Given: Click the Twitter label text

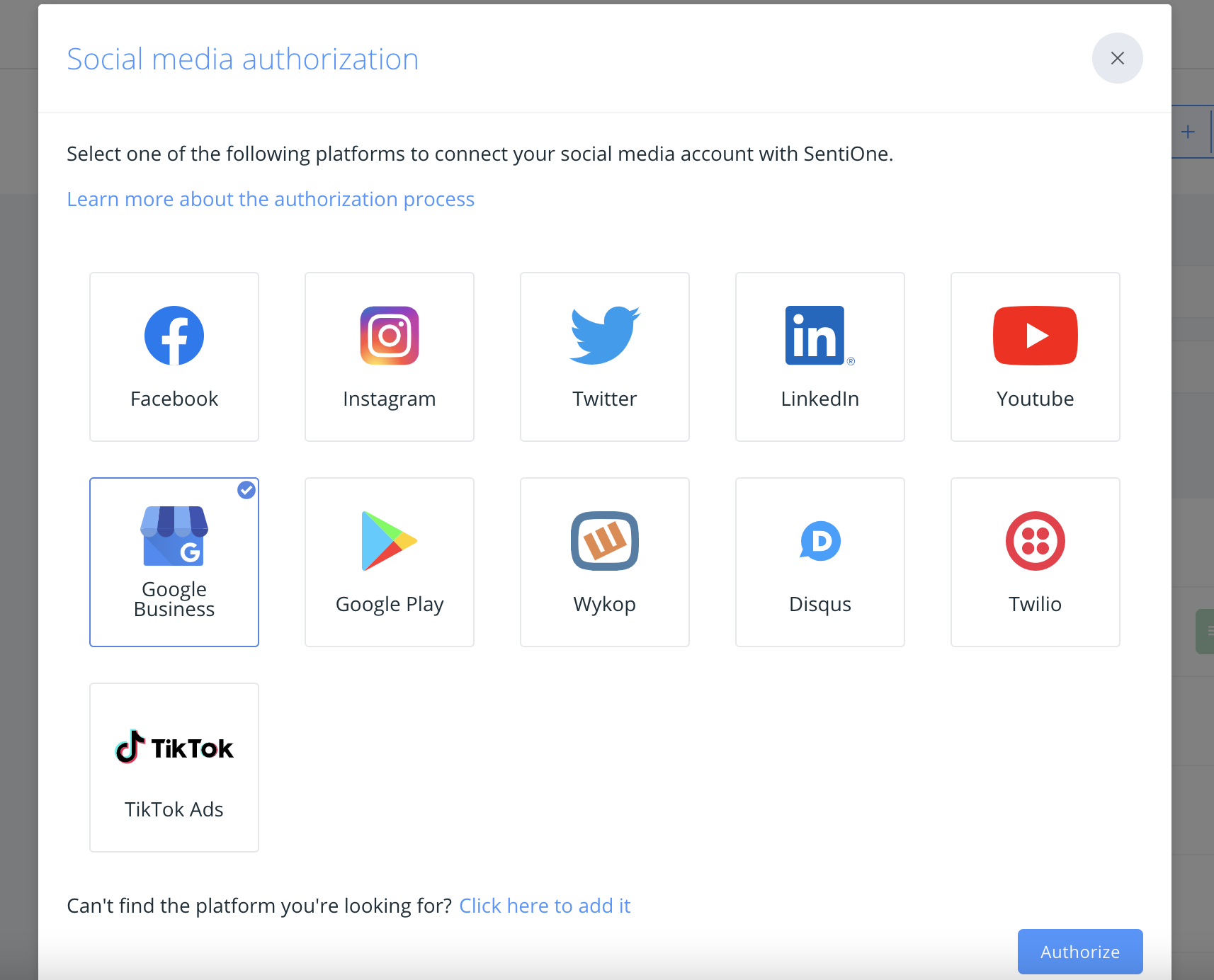Looking at the screenshot, I should pos(605,399).
